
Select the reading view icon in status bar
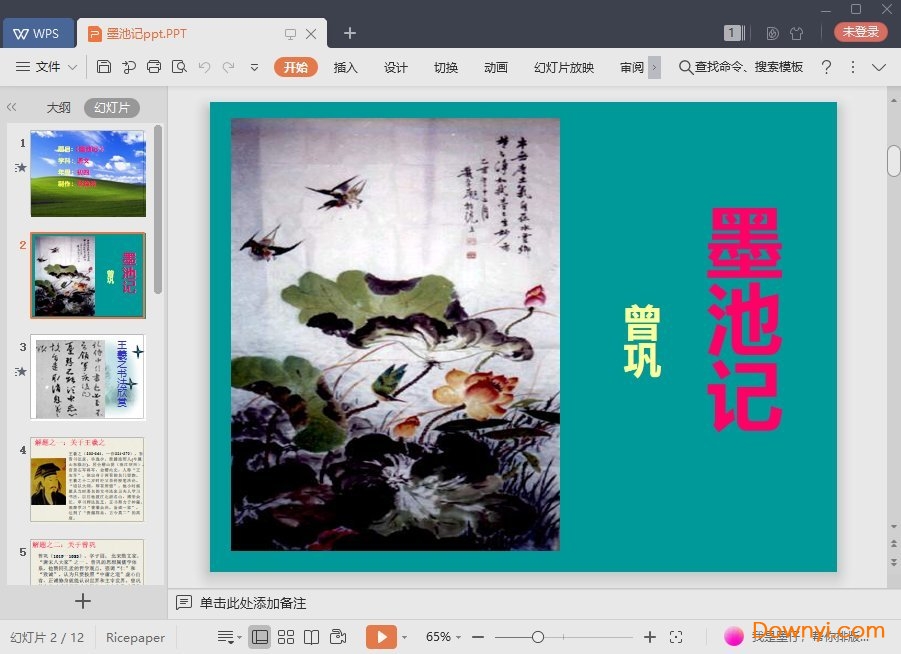pos(311,637)
